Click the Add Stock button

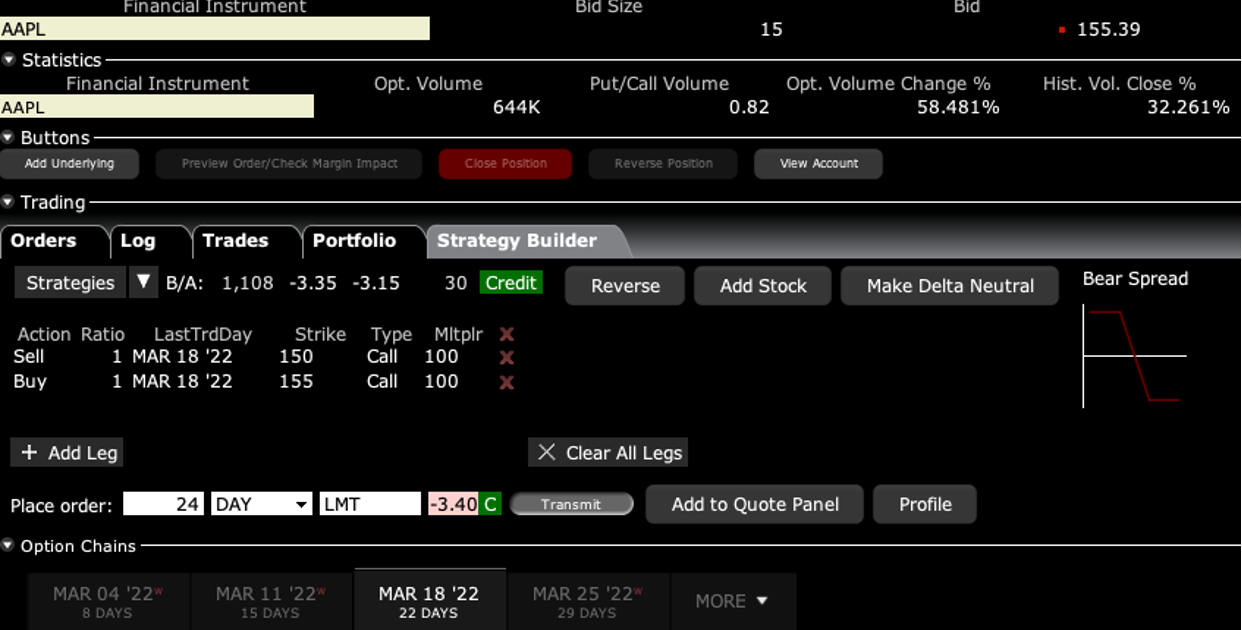(763, 286)
